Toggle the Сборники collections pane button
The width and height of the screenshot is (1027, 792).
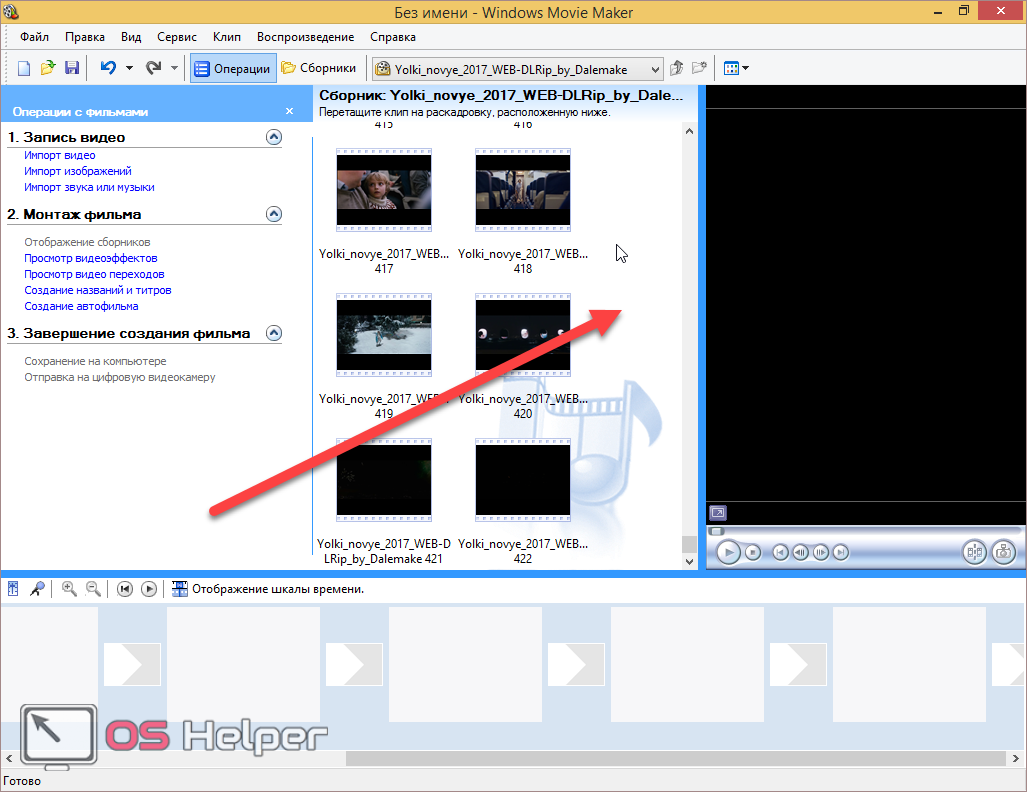(319, 68)
